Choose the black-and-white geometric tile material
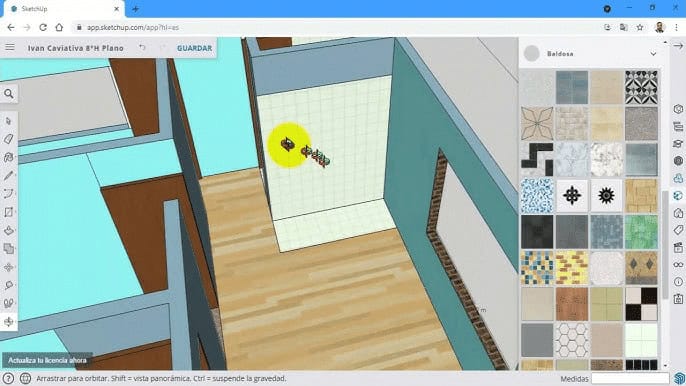 [x=641, y=88]
